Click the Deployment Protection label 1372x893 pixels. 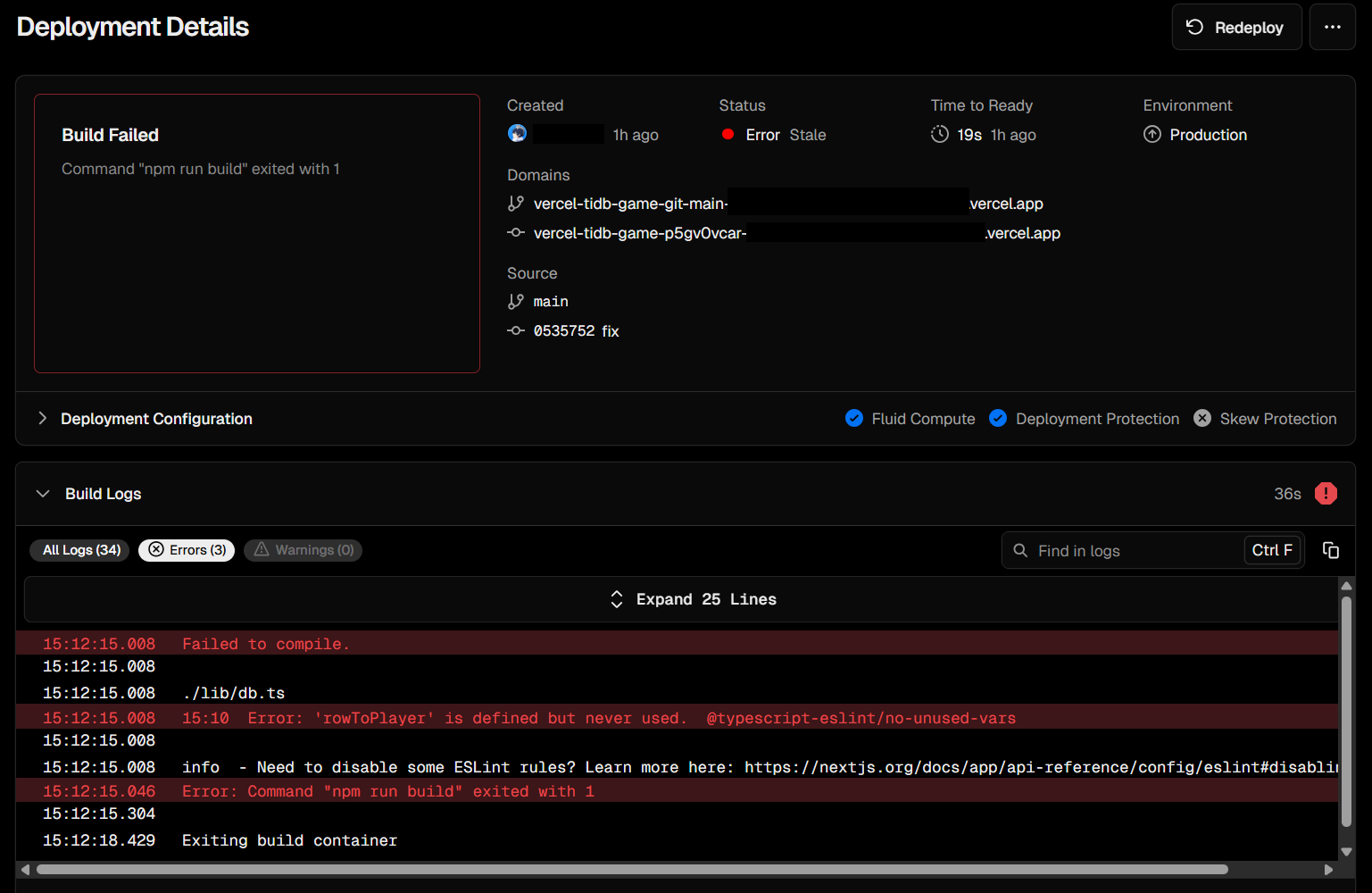pos(1097,419)
